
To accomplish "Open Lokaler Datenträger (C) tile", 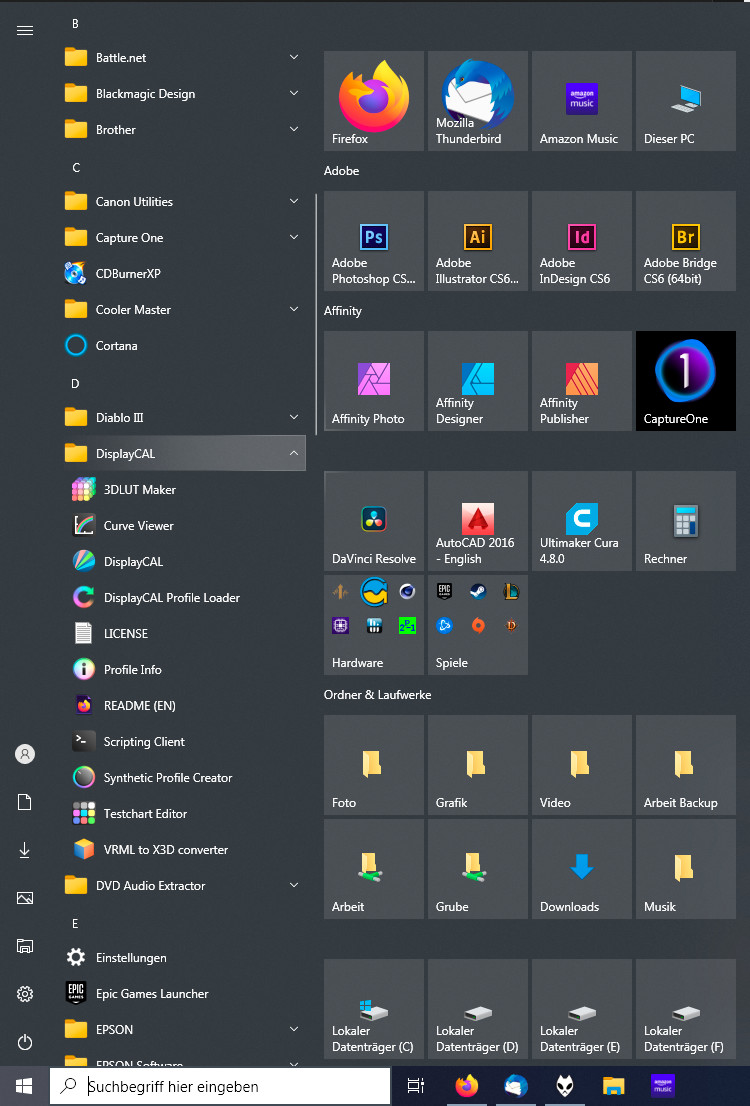I will coord(374,1009).
